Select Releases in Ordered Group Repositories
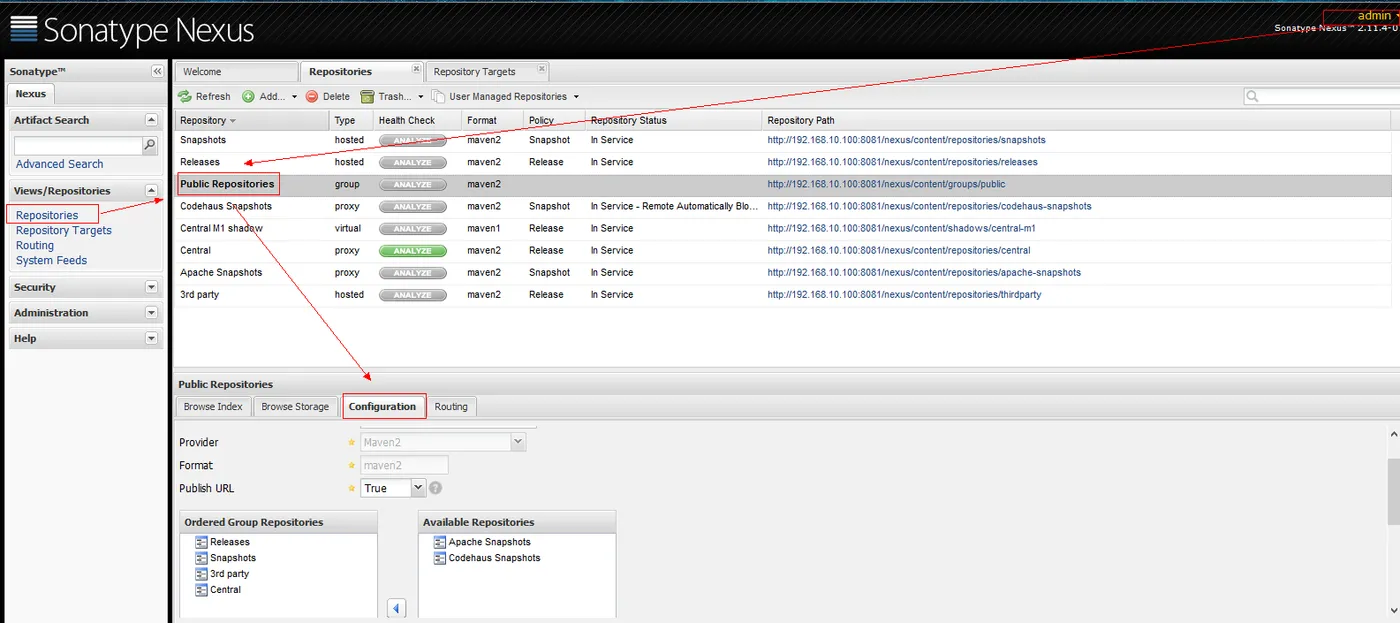Viewport: 1400px width, 623px height. (x=230, y=542)
